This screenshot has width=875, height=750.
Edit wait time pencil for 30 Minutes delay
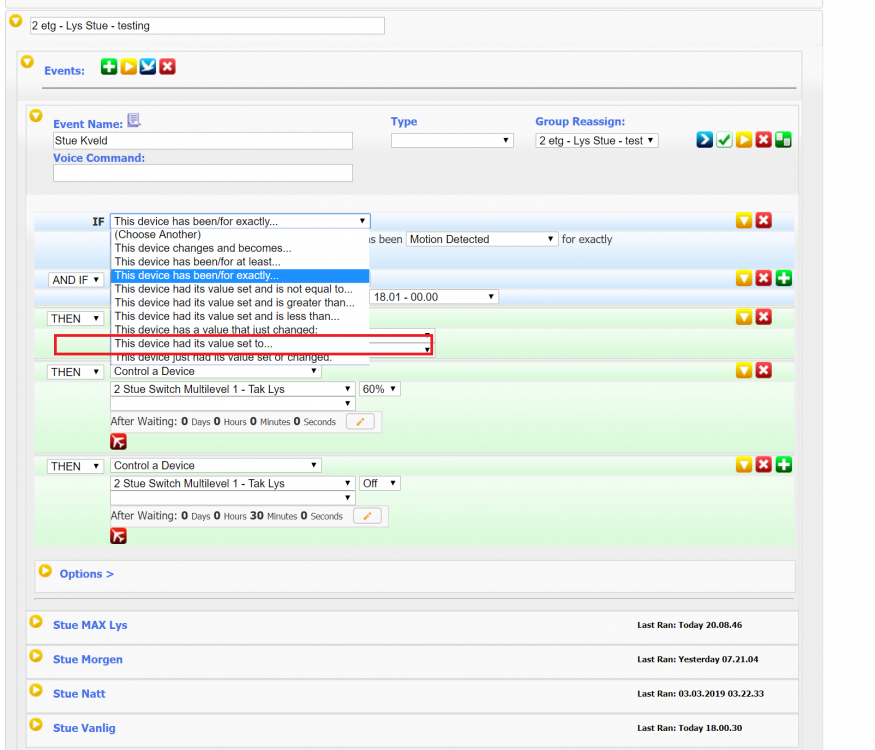click(x=367, y=516)
